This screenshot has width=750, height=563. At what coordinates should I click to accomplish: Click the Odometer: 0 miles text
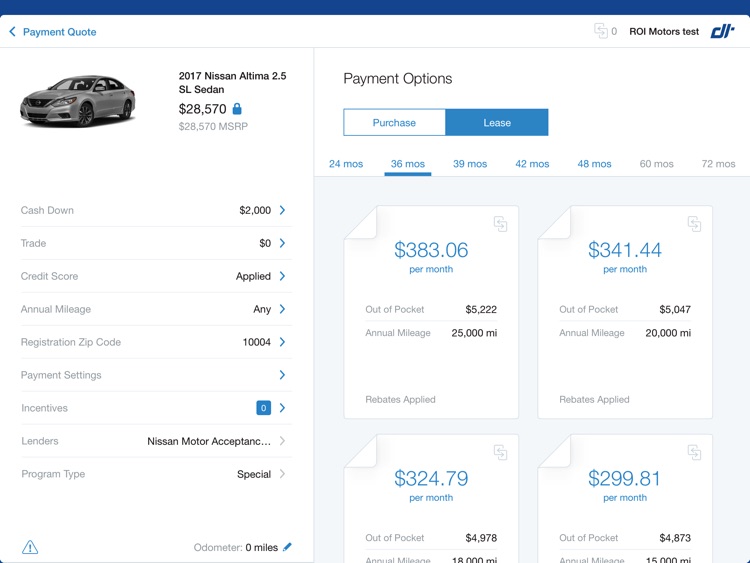click(235, 547)
